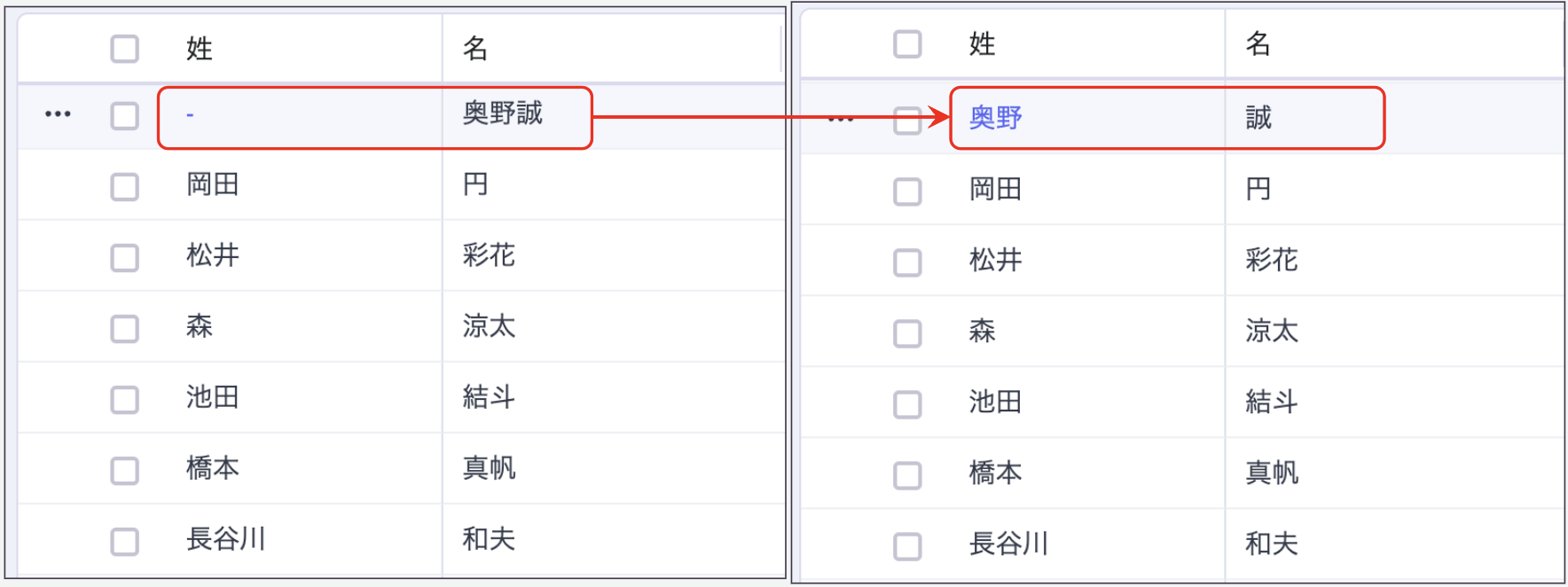
Task: Click the 和夫 cell in right table
Action: (x=1271, y=544)
